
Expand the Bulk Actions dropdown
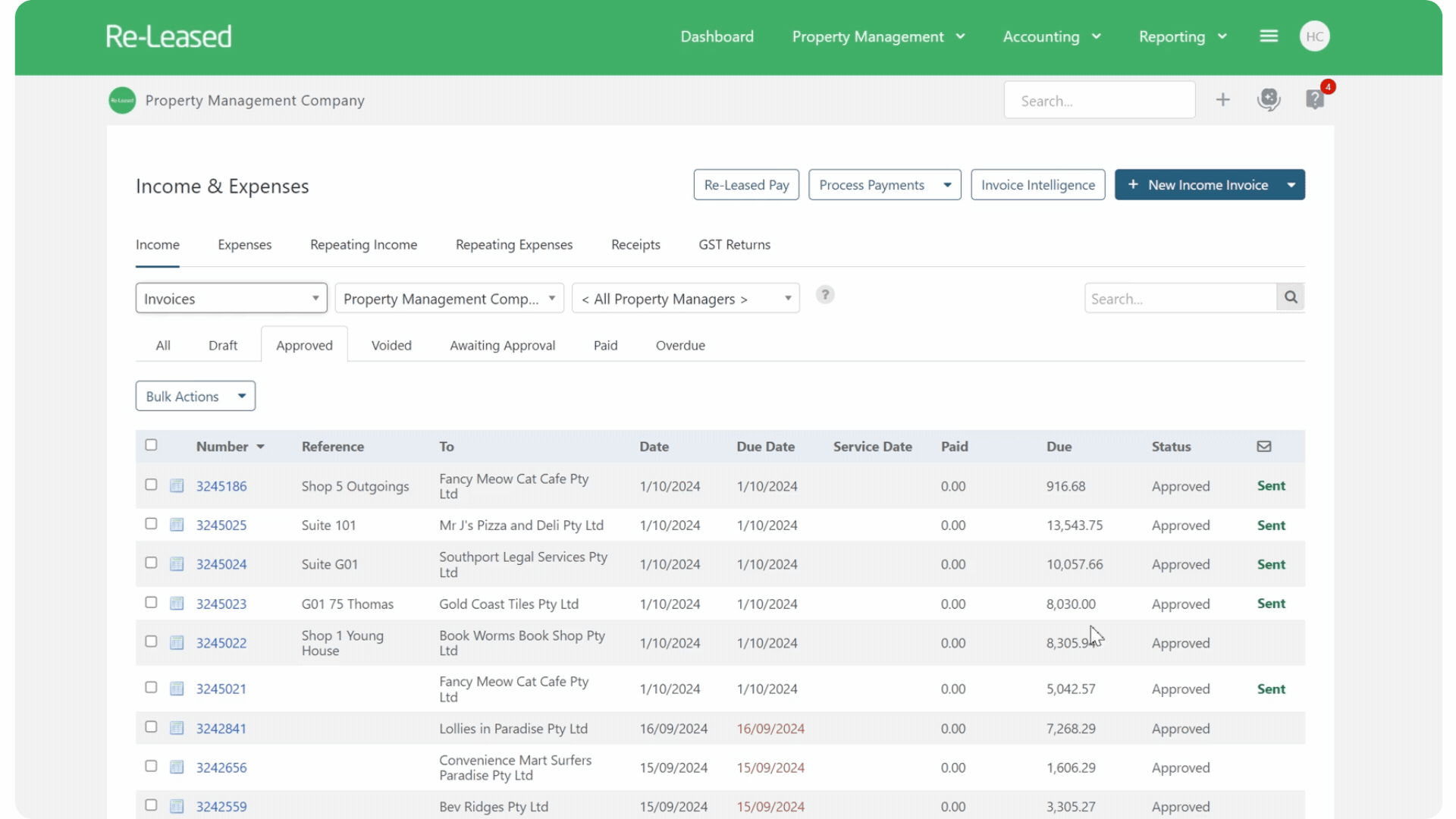coord(195,395)
